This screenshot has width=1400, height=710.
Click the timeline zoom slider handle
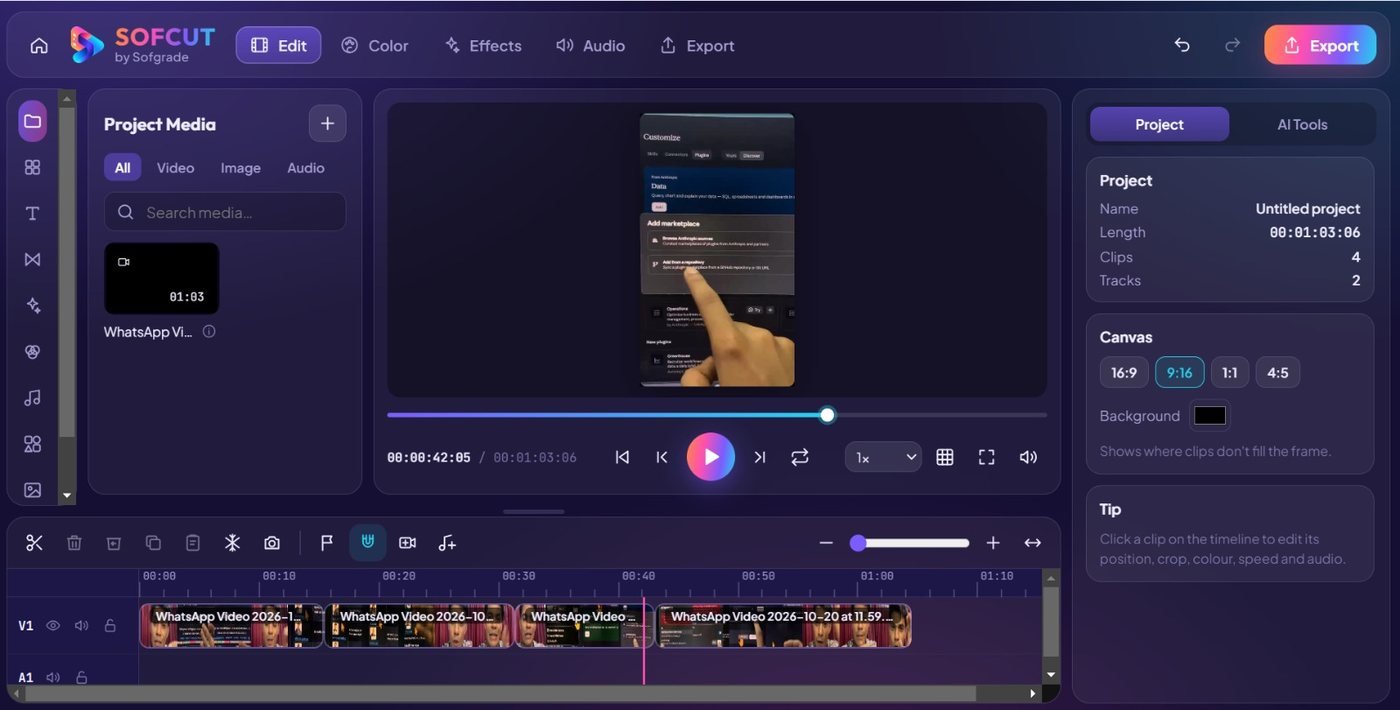(x=857, y=543)
